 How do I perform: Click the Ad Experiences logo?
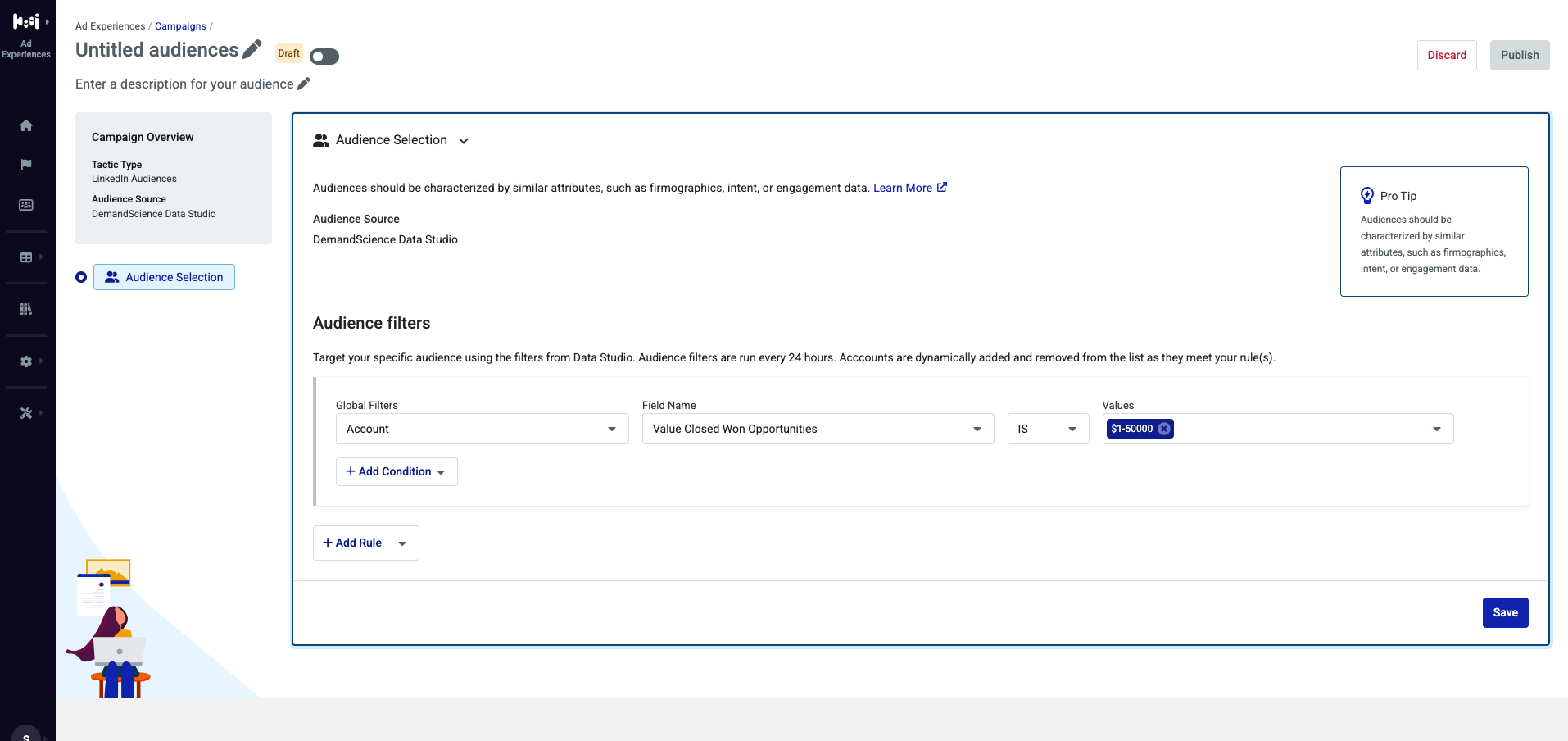click(x=26, y=22)
